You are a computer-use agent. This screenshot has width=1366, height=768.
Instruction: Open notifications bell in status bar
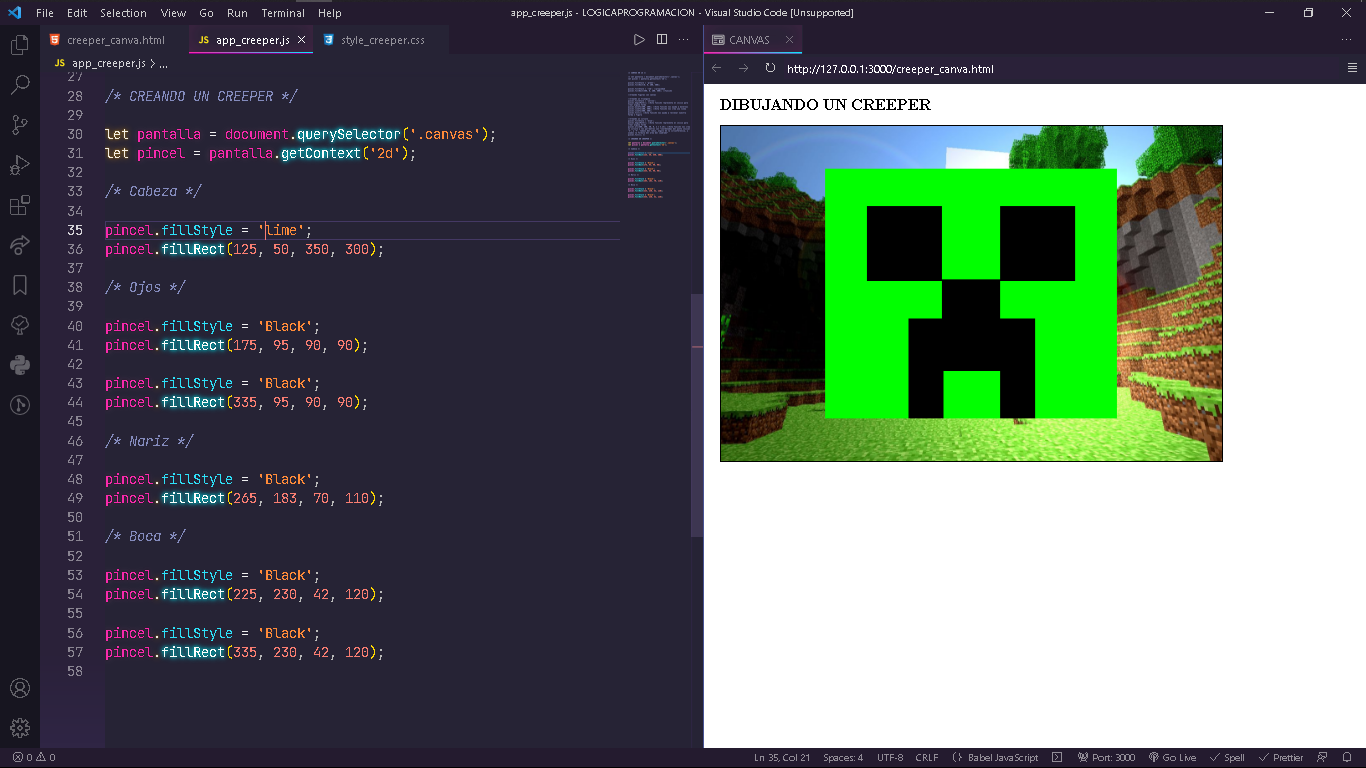1347,758
